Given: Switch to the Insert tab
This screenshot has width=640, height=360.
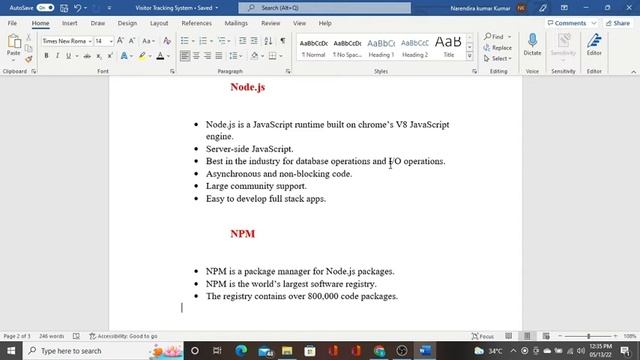Looking at the screenshot, I should [x=69, y=23].
